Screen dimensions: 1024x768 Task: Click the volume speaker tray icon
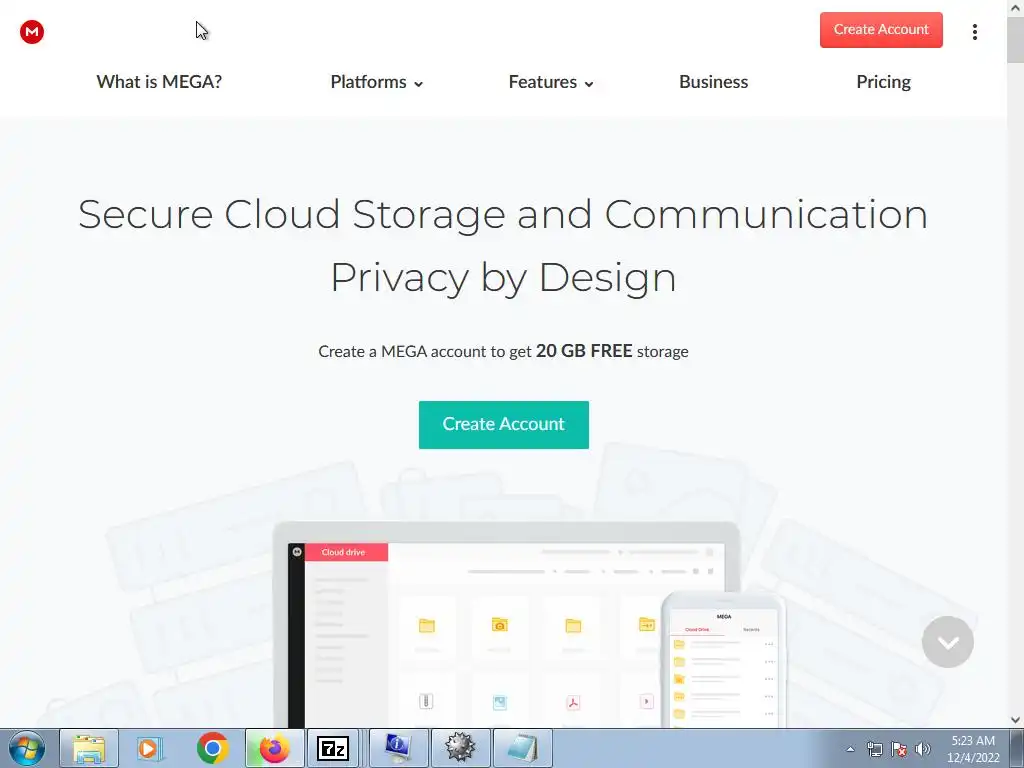pyautogui.click(x=923, y=749)
